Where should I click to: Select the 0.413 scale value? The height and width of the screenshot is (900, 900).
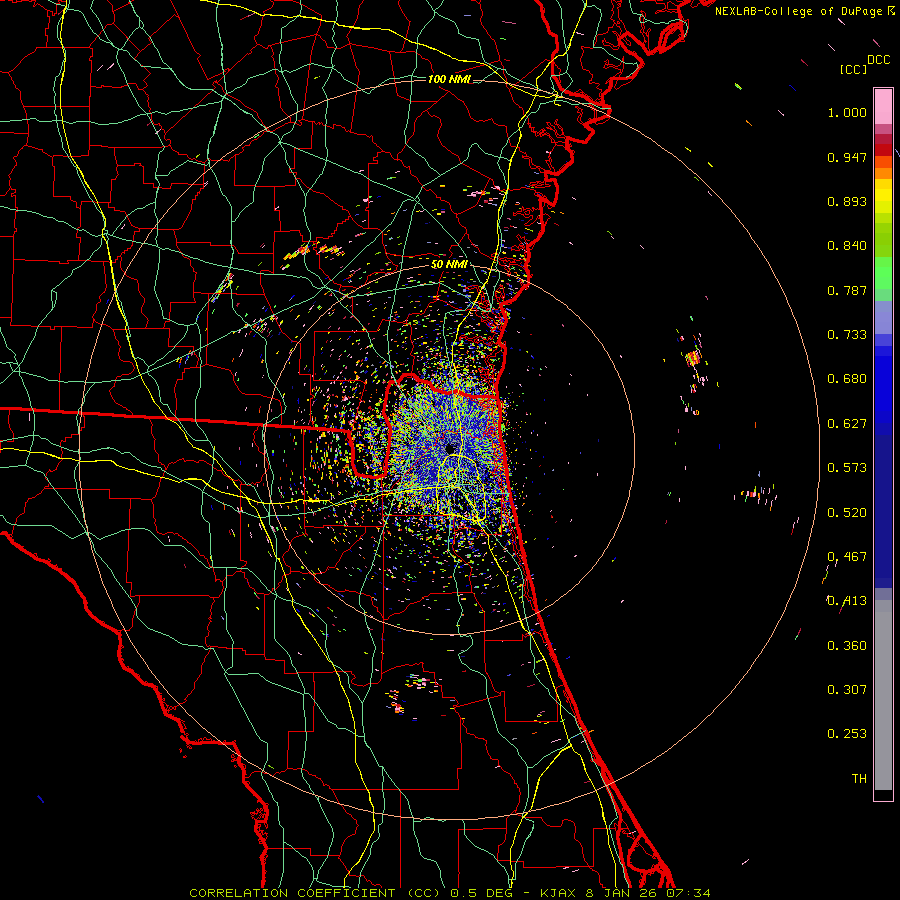(x=847, y=601)
